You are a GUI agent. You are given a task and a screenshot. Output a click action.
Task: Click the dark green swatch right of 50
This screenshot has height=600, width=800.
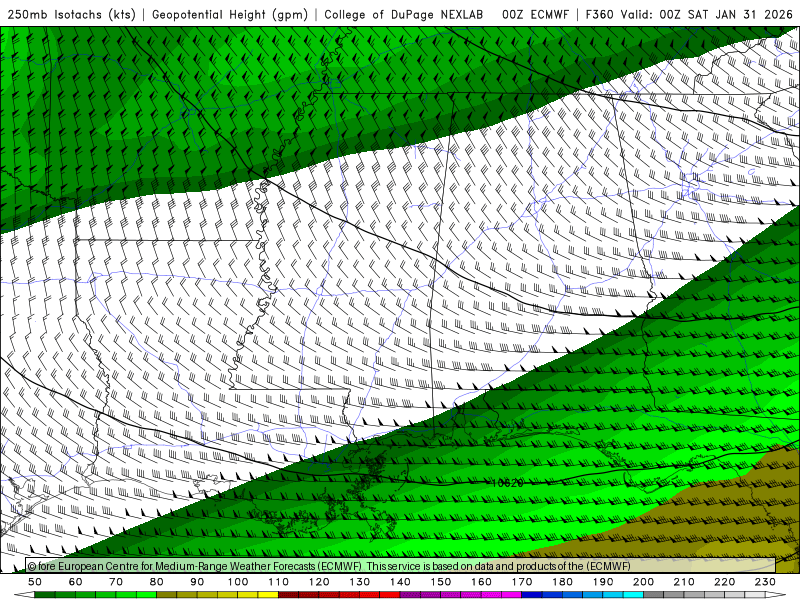point(45,595)
